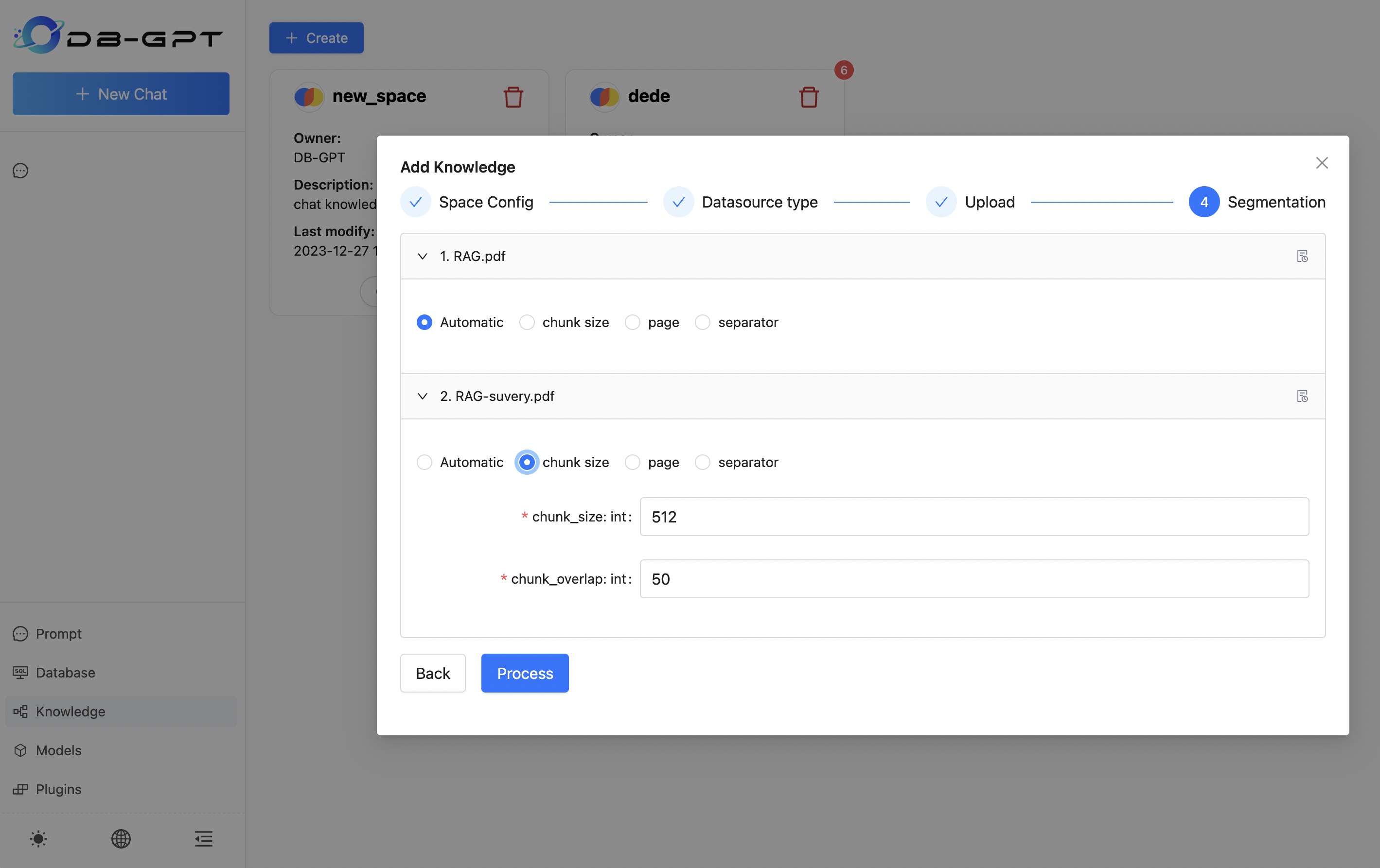1380x868 pixels.
Task: Collapse sidebar with the menu fold icon
Action: [x=203, y=839]
